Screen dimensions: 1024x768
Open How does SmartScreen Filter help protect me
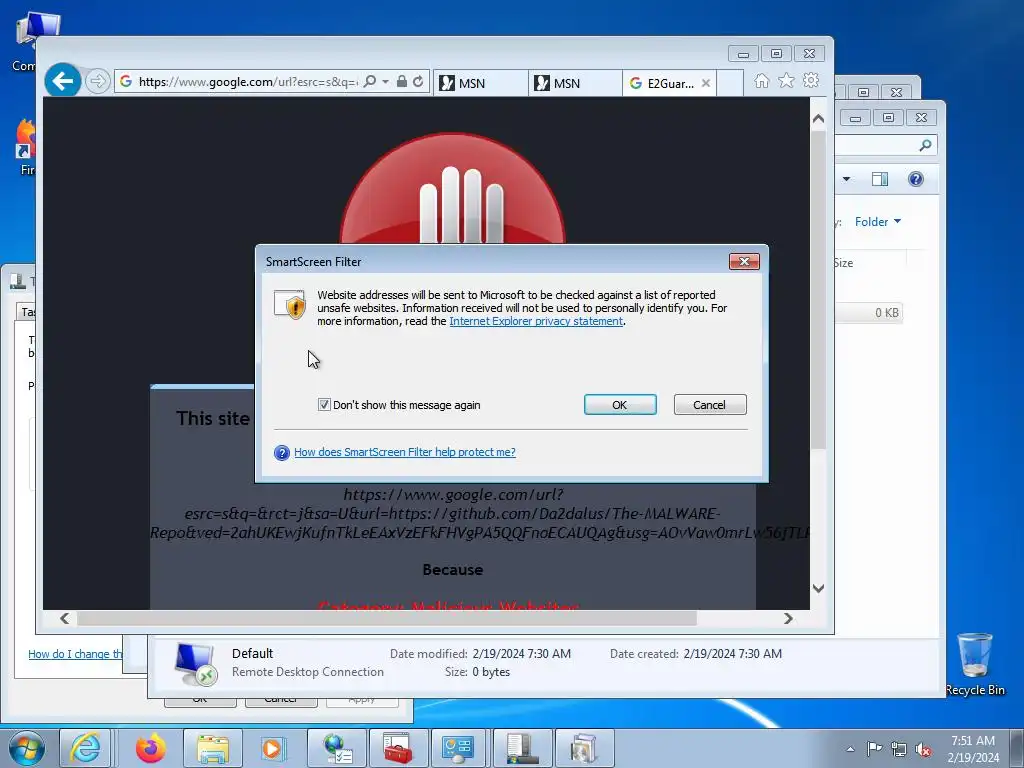point(405,452)
